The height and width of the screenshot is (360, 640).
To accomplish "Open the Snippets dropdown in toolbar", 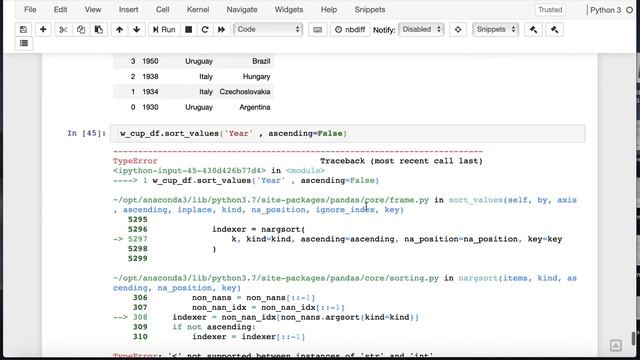I will pyautogui.click(x=496, y=29).
